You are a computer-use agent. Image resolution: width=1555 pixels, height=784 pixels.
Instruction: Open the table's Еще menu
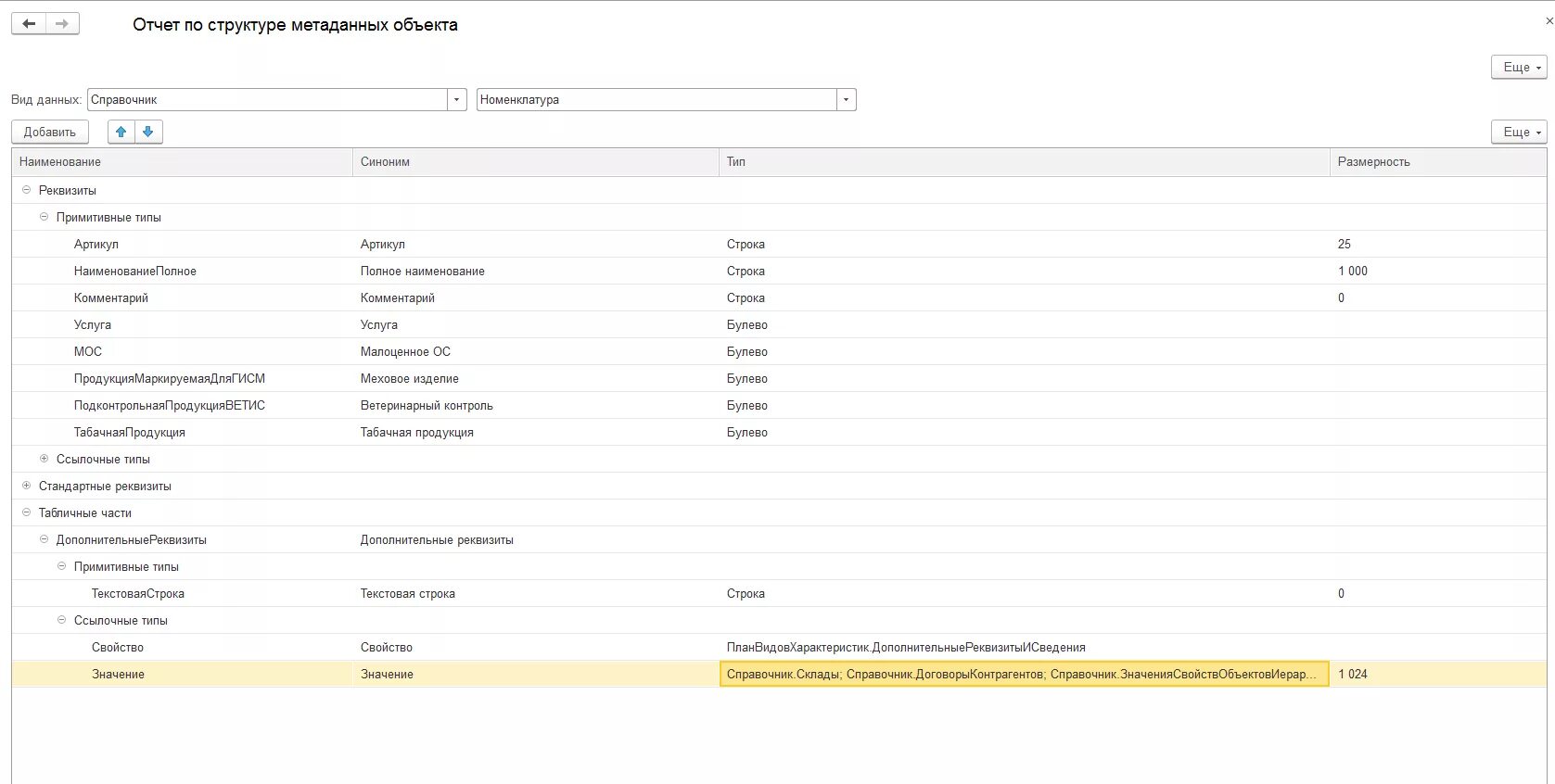coord(1518,132)
